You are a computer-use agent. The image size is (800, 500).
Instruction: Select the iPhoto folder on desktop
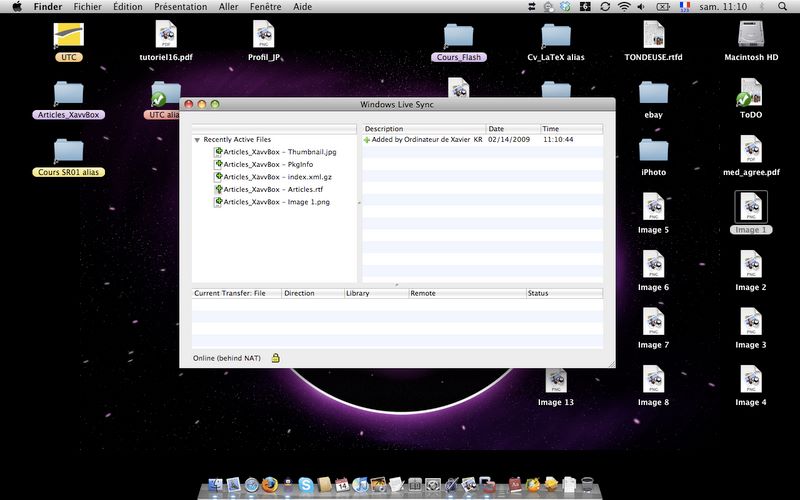click(x=654, y=158)
